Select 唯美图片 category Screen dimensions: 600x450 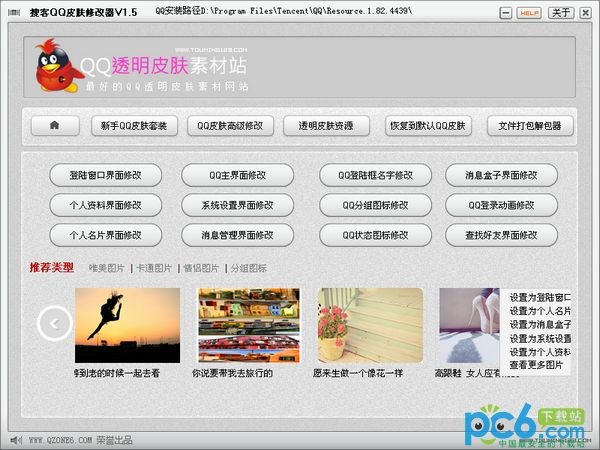click(x=107, y=268)
